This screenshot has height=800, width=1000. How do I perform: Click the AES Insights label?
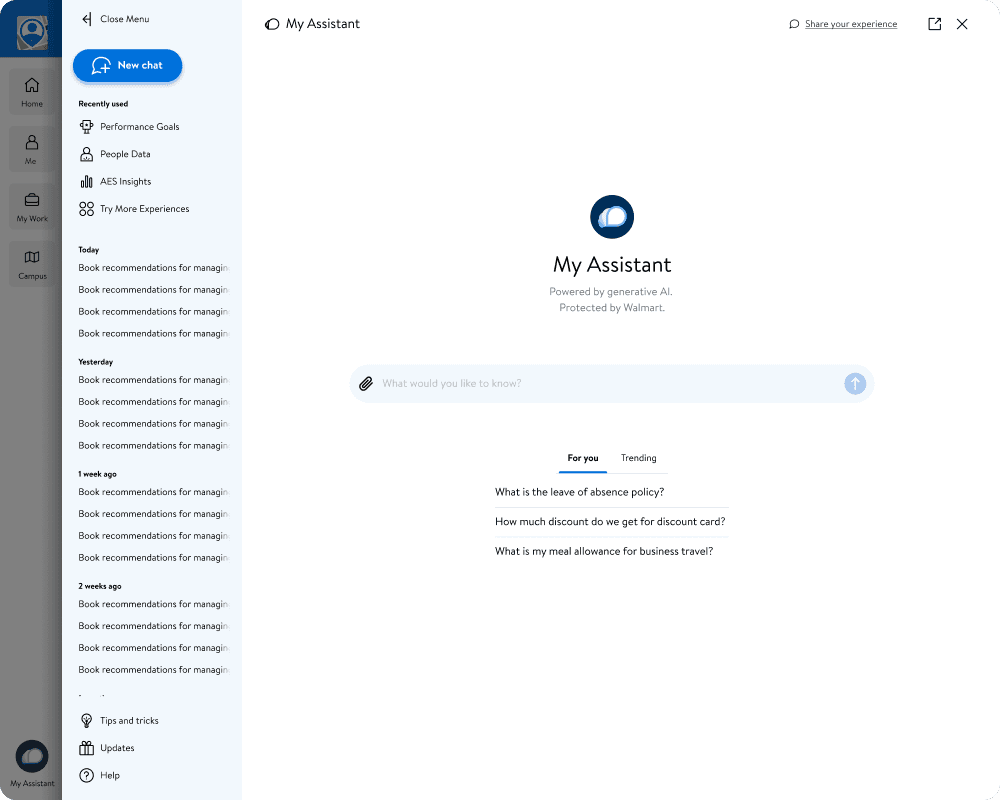coord(126,181)
